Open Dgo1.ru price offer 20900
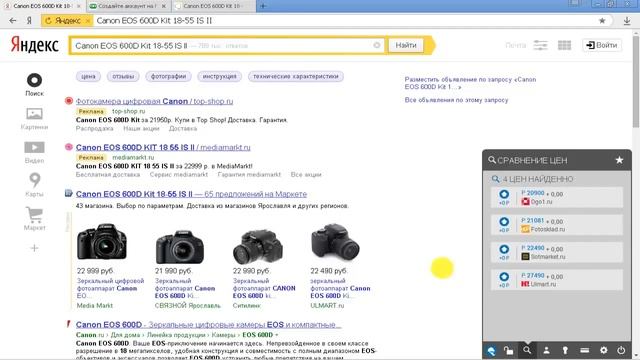 [557, 197]
